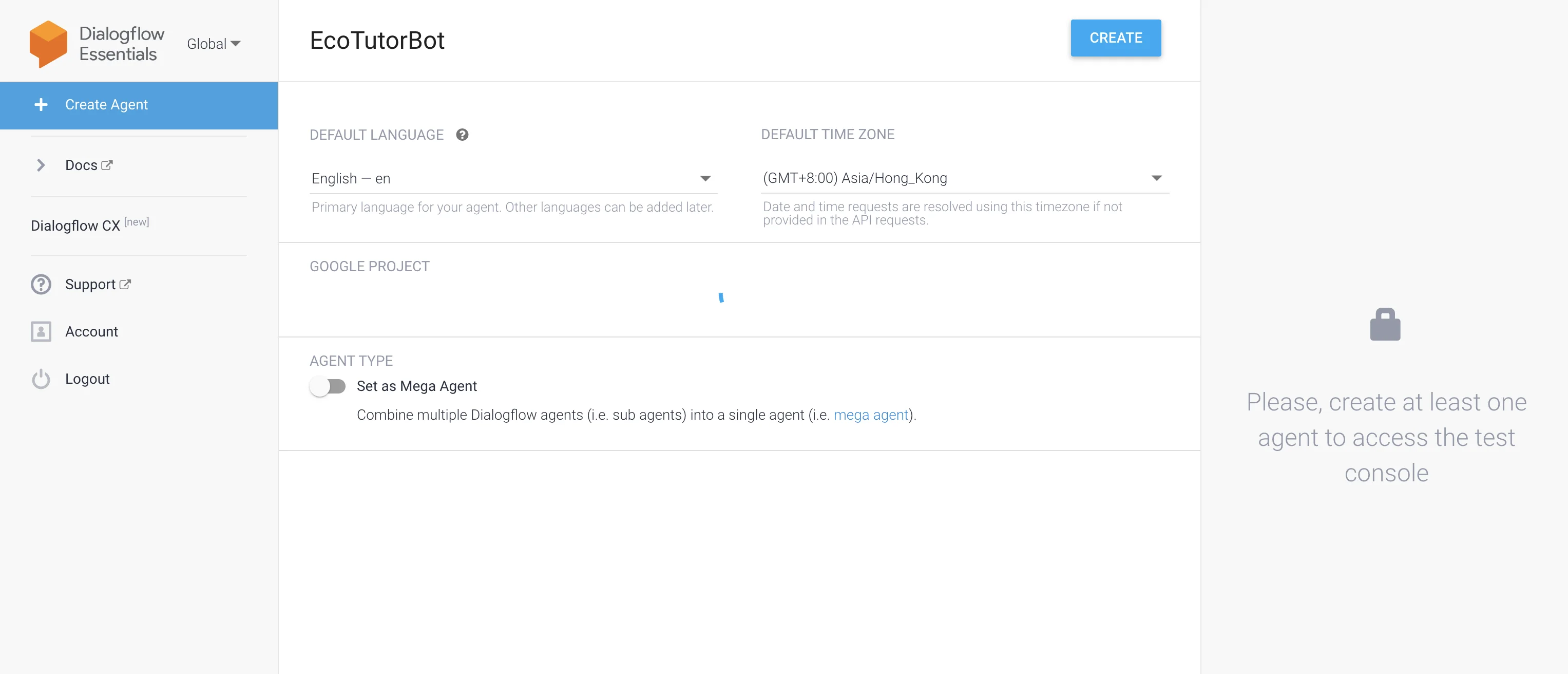
Task: Click the Dialogflow Essentials cube logo
Action: pos(48,44)
